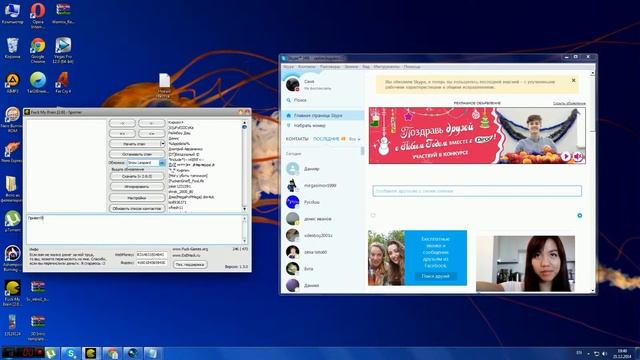Viewport: 640px width, 360px height.
Task: Click the spam message text area
Action: click(x=135, y=229)
